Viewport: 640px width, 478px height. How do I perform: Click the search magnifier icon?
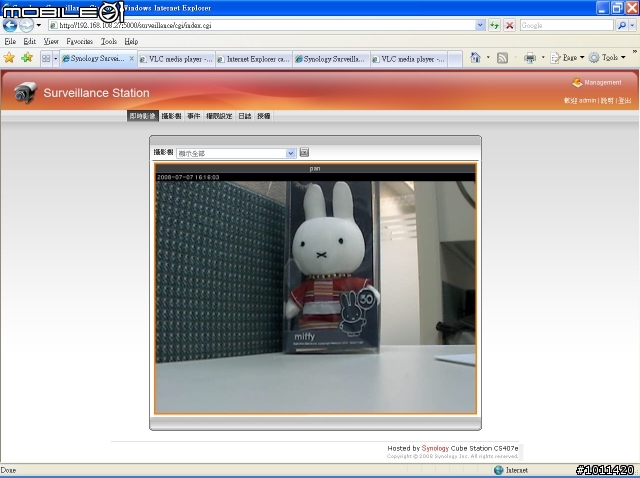click(x=621, y=25)
